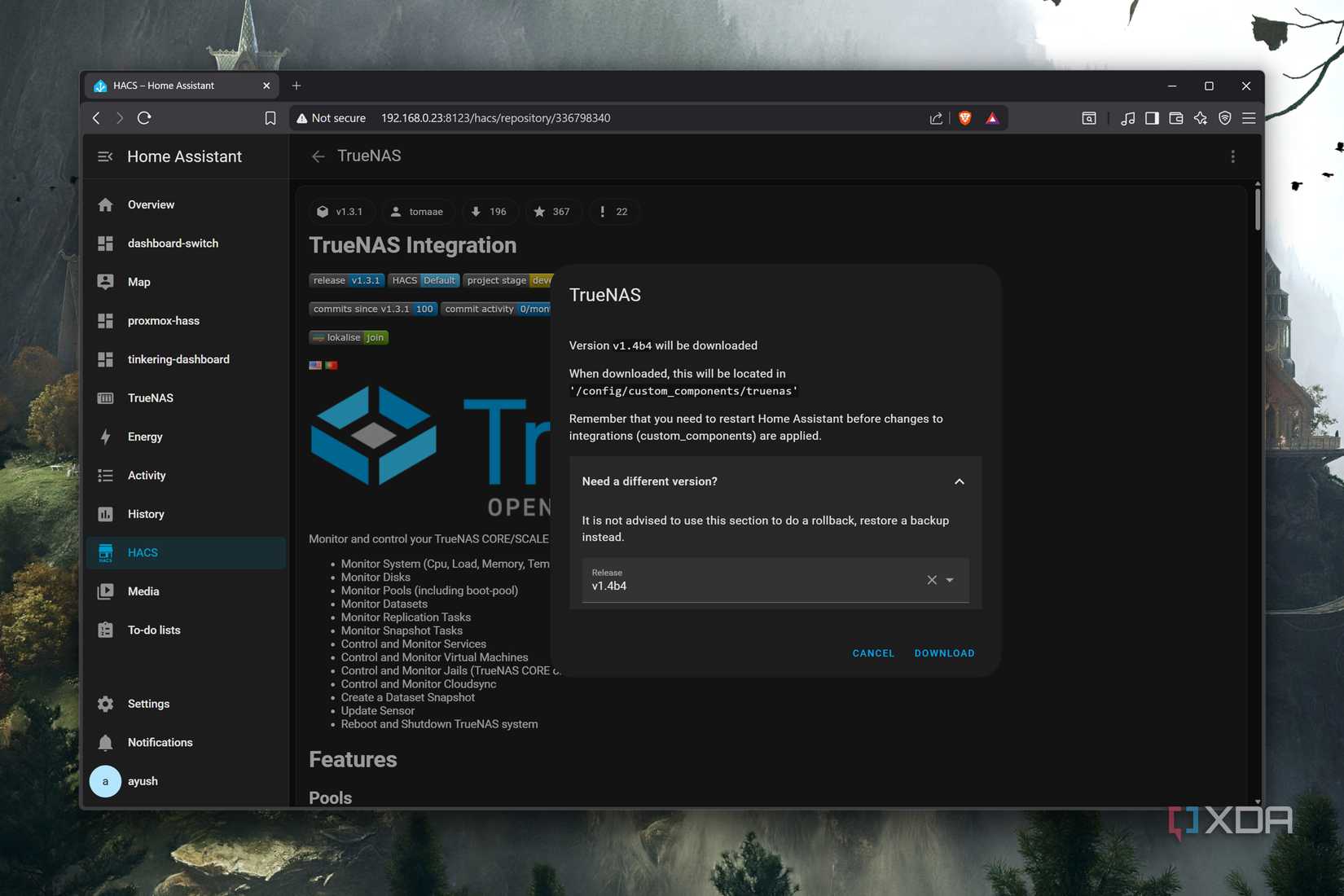Open the Brave VPN icon
The width and height of the screenshot is (1344, 896).
click(x=1224, y=118)
